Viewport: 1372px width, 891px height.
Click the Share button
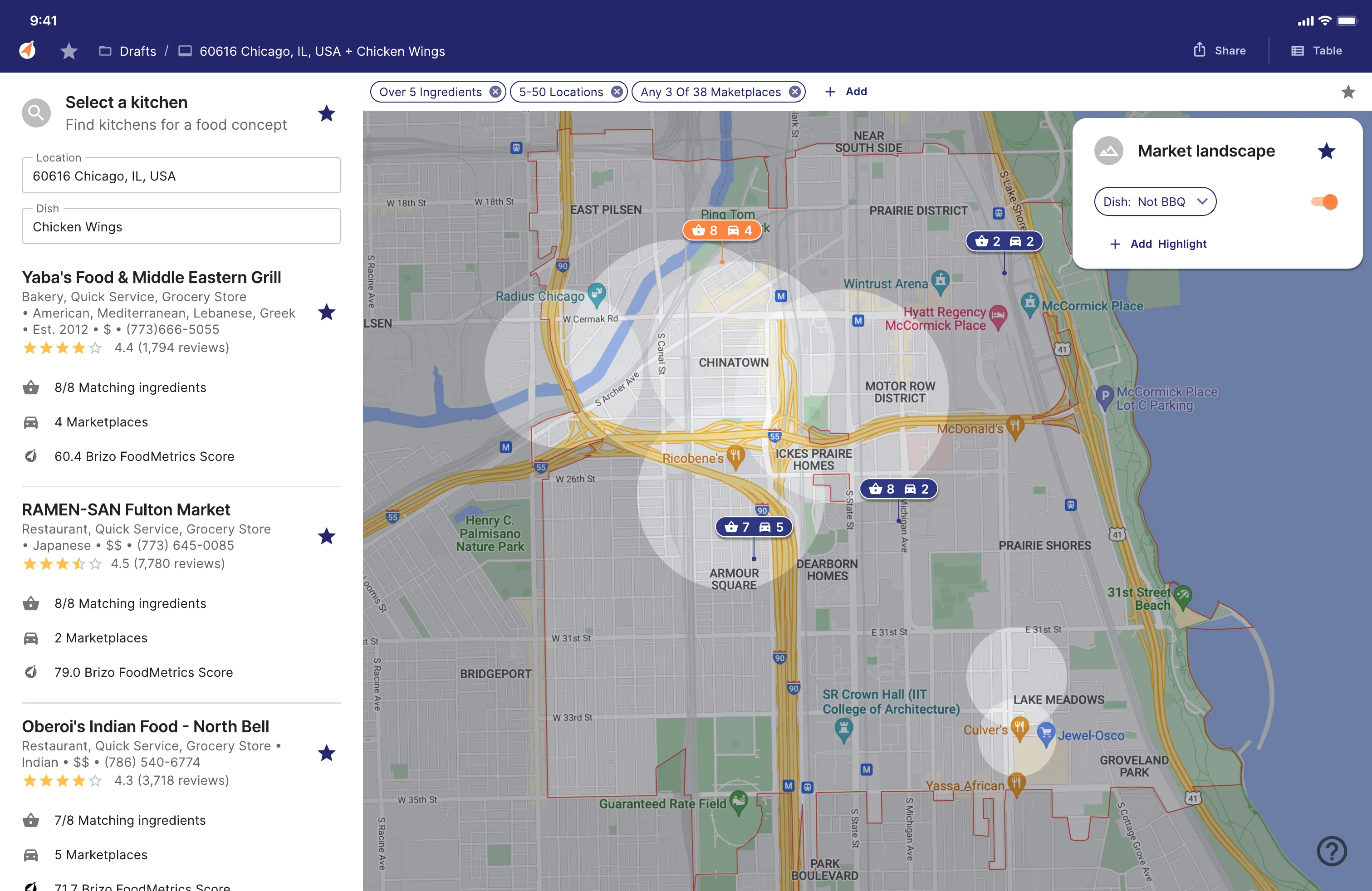1219,50
